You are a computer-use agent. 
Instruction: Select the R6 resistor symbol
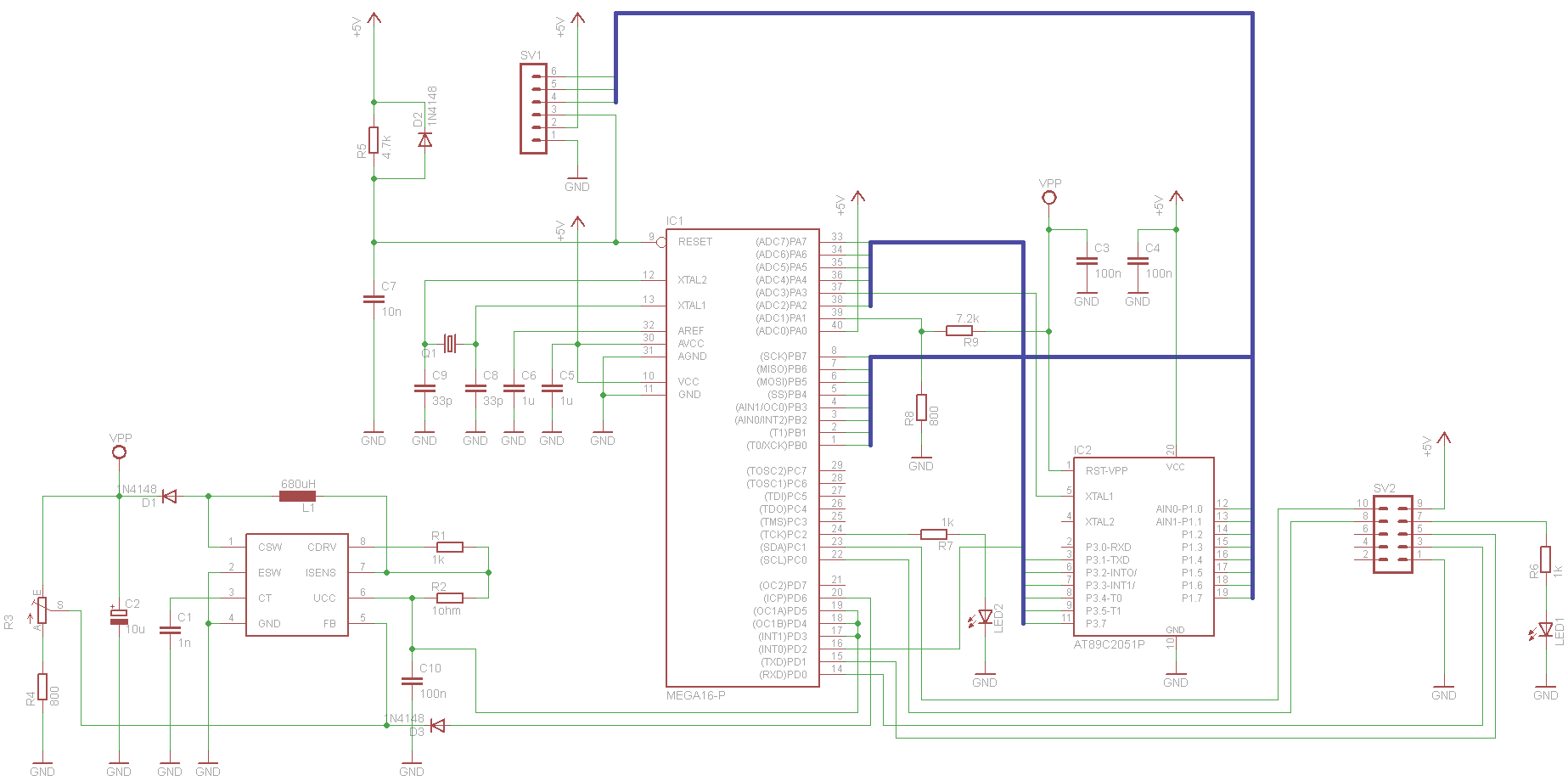click(x=1546, y=560)
